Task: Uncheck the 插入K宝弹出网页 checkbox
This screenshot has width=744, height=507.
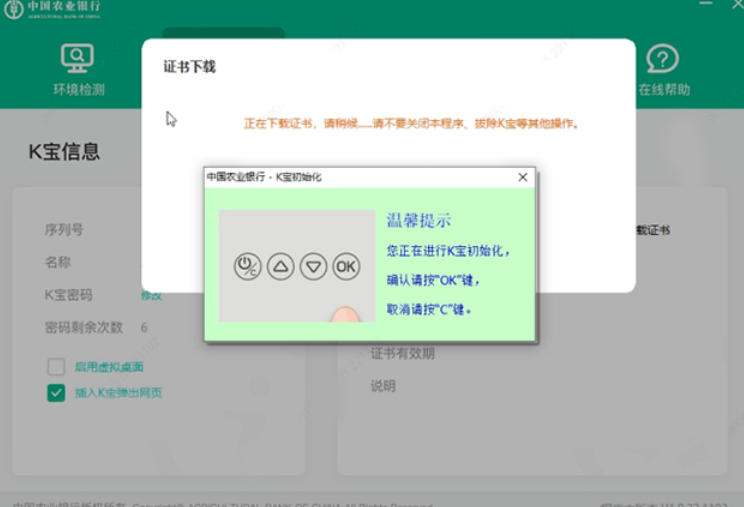Action: coord(56,393)
